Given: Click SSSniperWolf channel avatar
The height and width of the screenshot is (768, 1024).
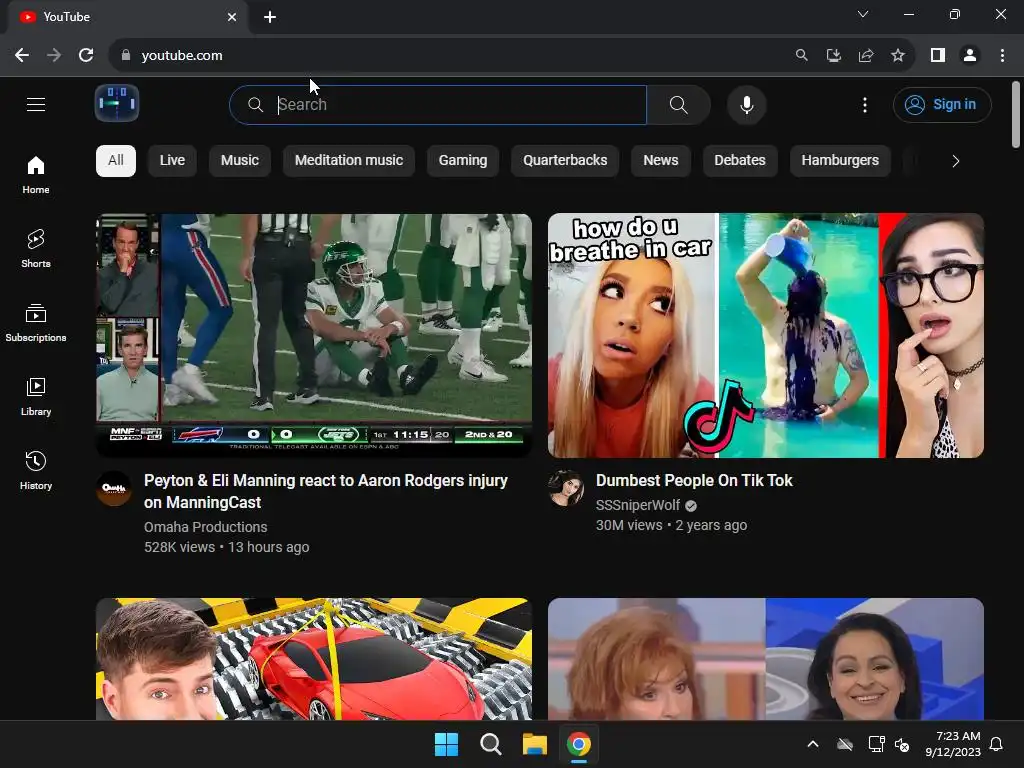Looking at the screenshot, I should (x=566, y=488).
